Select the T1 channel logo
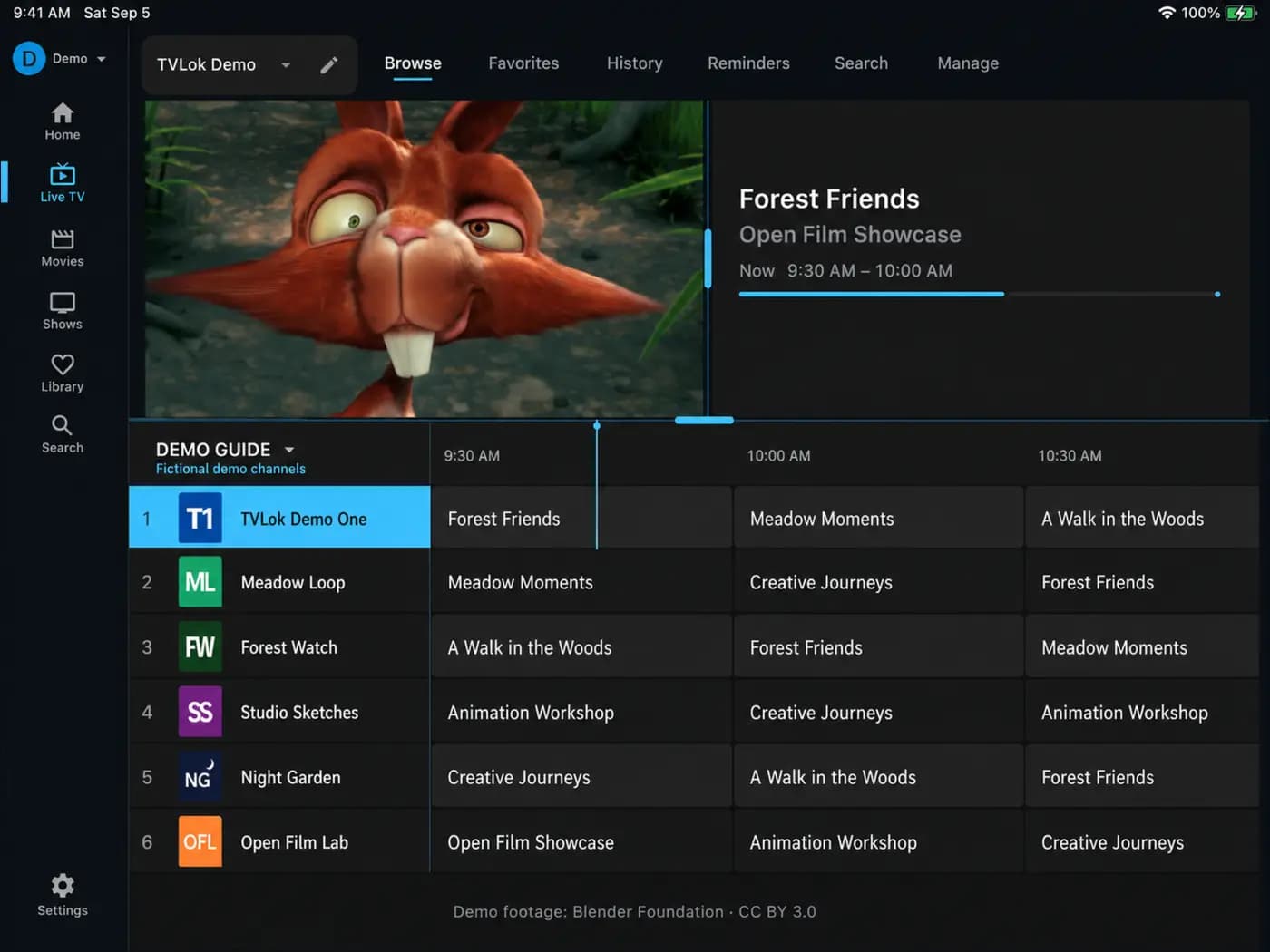Viewport: 1270px width, 952px height. [x=200, y=518]
